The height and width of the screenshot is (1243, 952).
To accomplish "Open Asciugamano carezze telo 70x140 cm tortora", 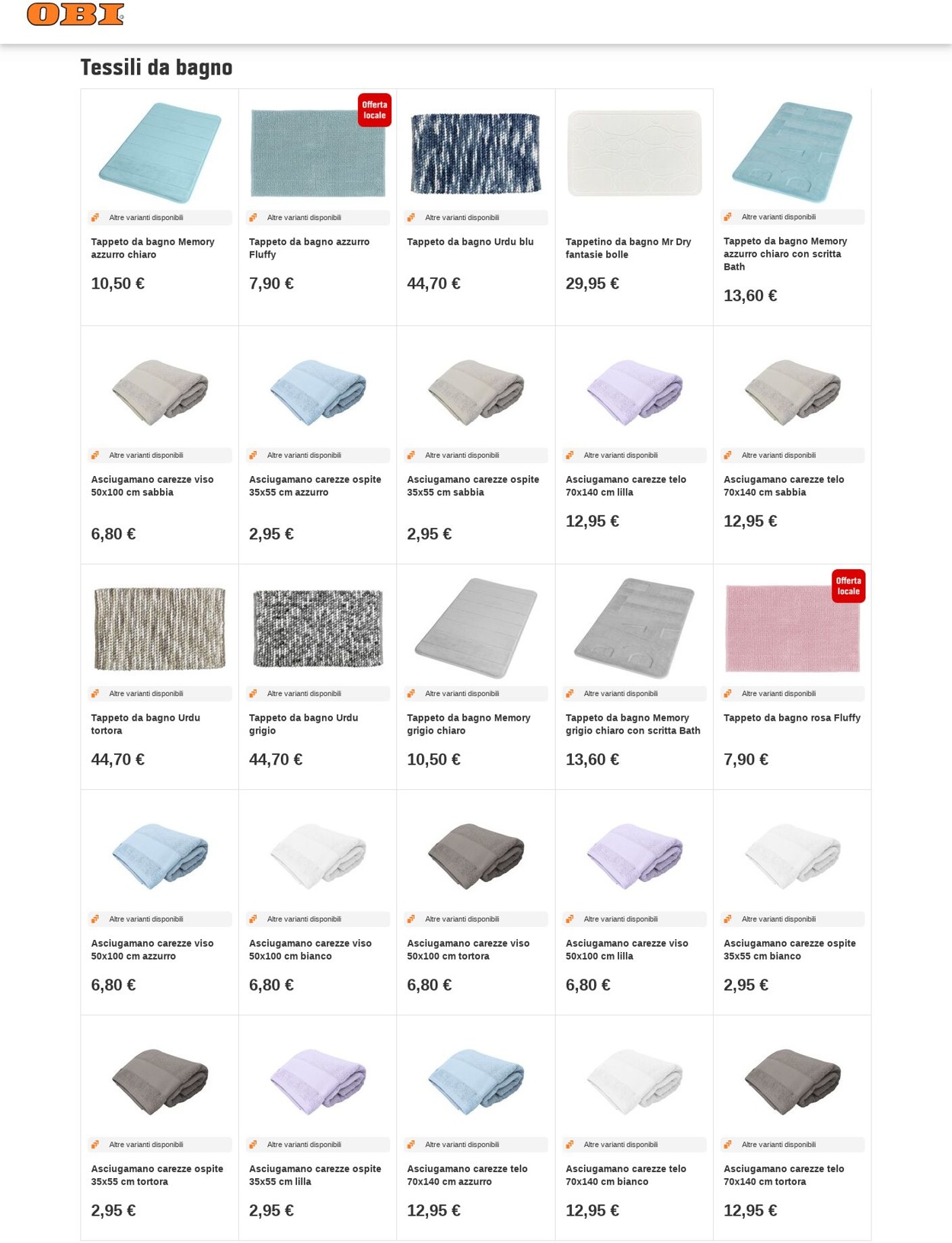I will pyautogui.click(x=784, y=1175).
